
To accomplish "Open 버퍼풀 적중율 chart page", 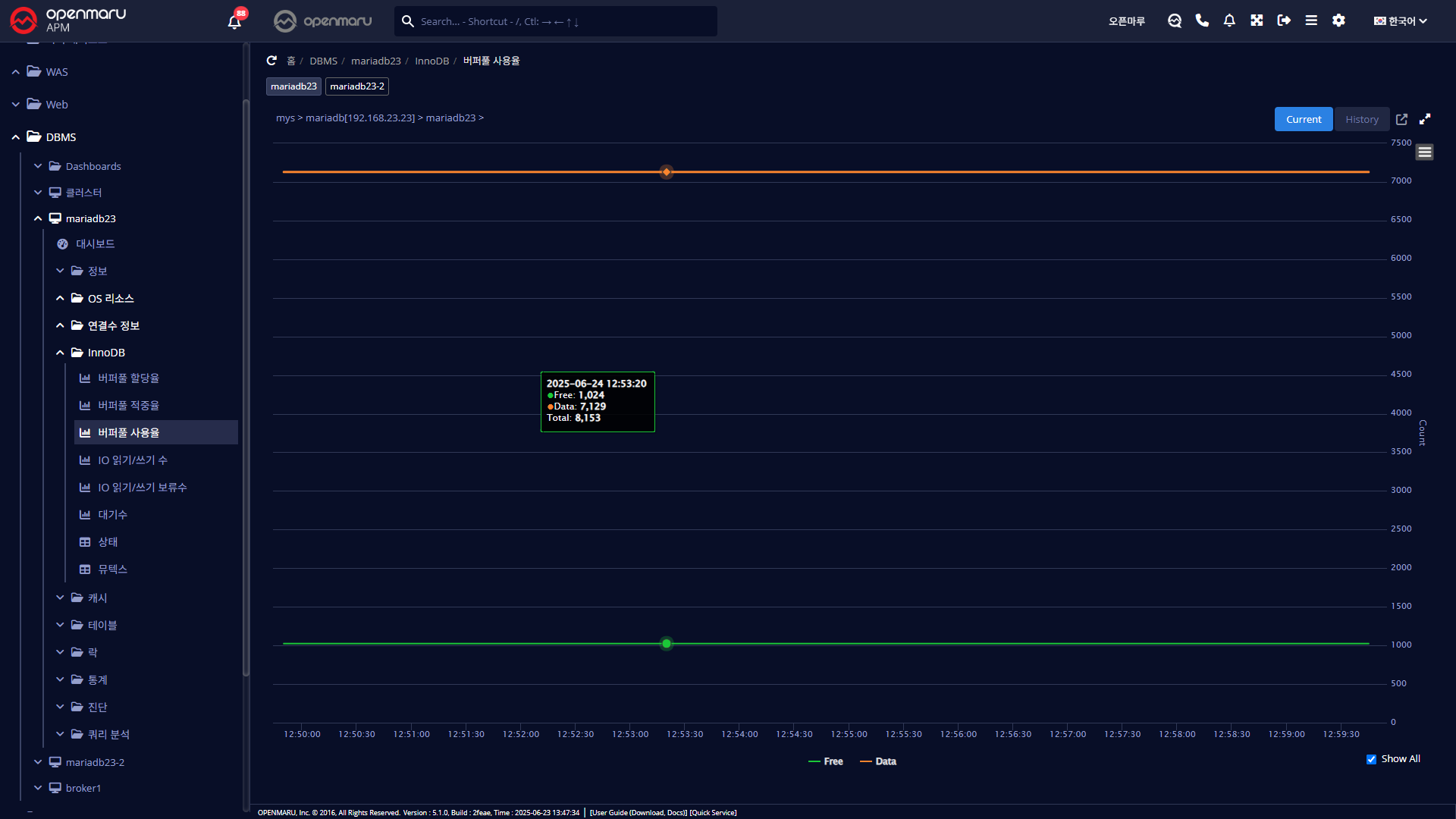I will 128,405.
